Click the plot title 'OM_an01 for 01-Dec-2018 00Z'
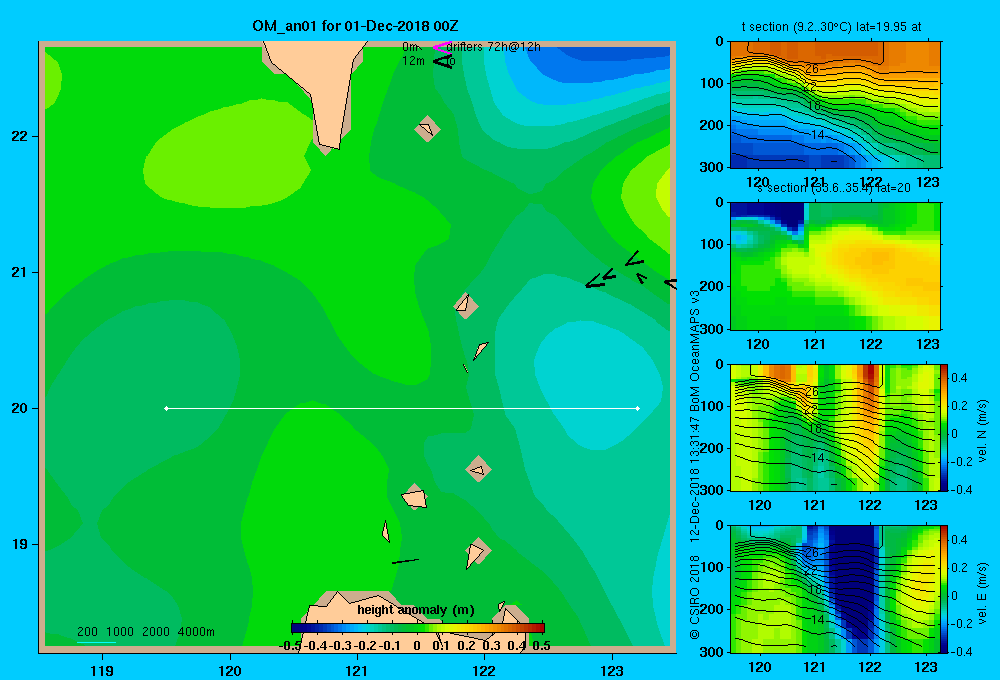Image resolution: width=1000 pixels, height=680 pixels. pyautogui.click(x=355, y=26)
